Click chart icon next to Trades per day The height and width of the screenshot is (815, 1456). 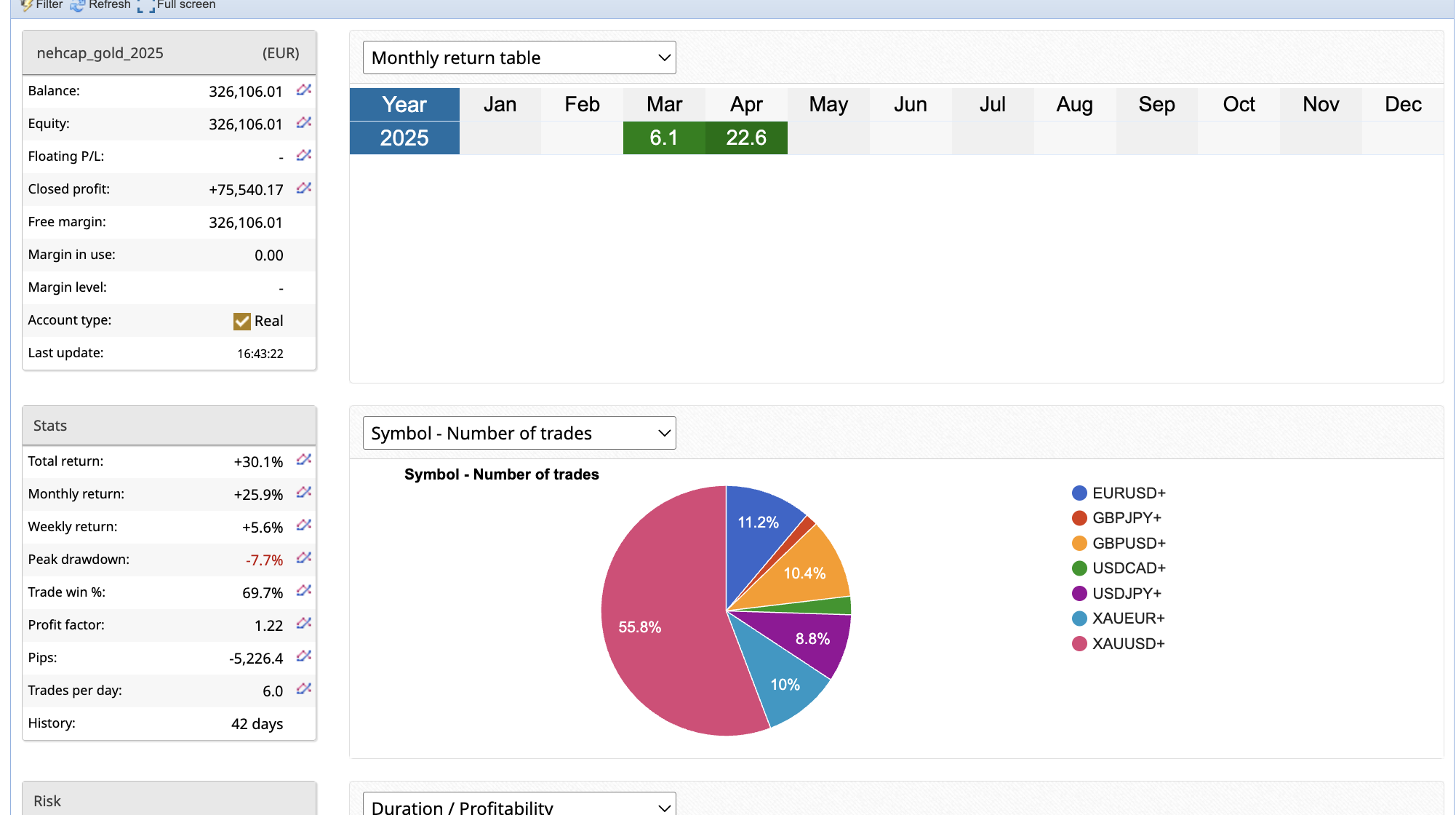coord(303,689)
